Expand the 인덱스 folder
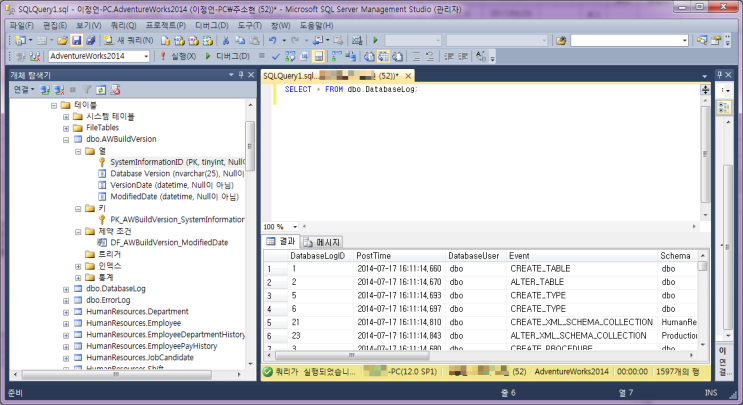This screenshot has height=405, width=743. pyautogui.click(x=78, y=266)
